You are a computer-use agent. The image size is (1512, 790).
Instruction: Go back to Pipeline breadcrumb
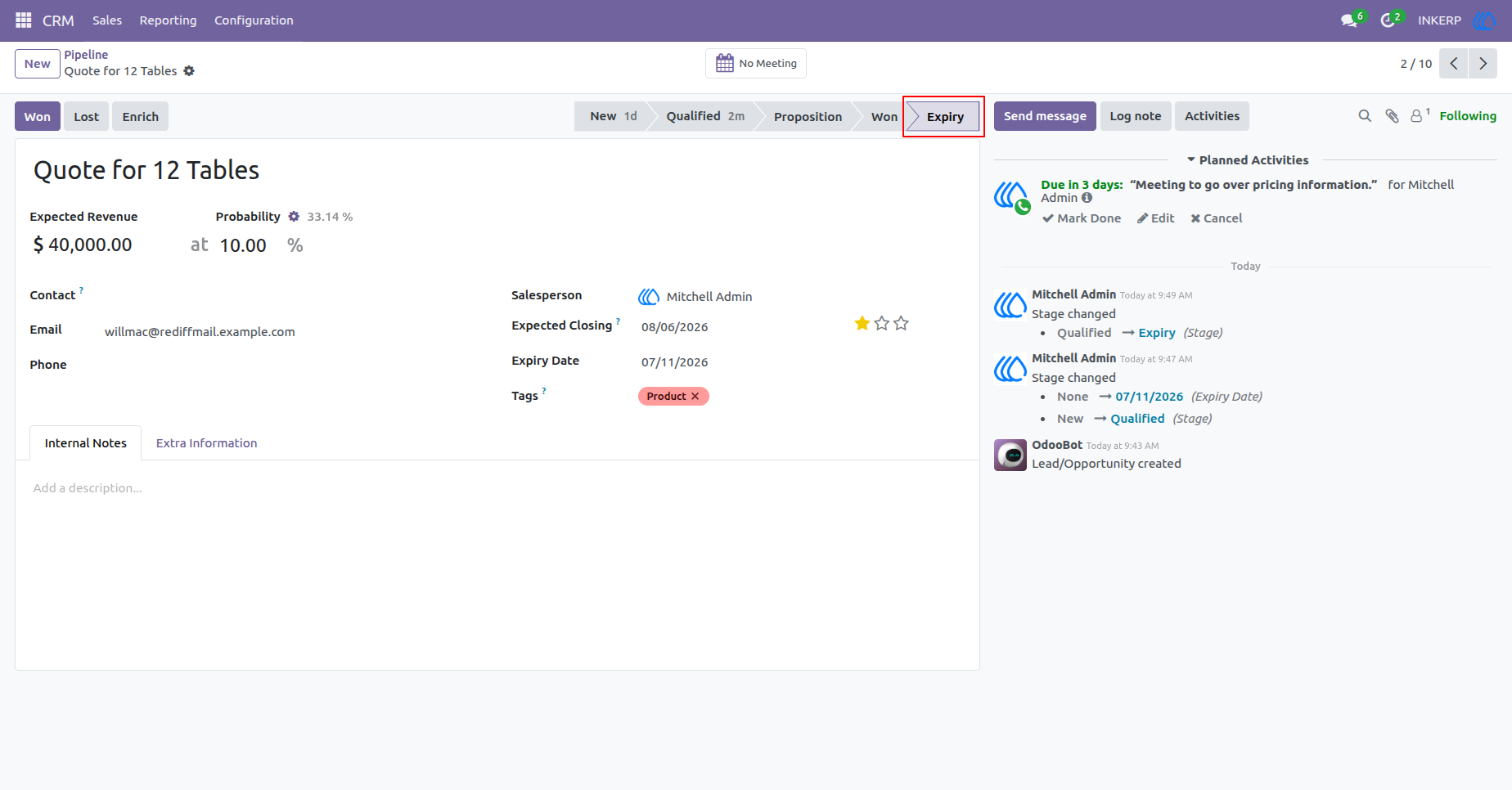tap(86, 55)
